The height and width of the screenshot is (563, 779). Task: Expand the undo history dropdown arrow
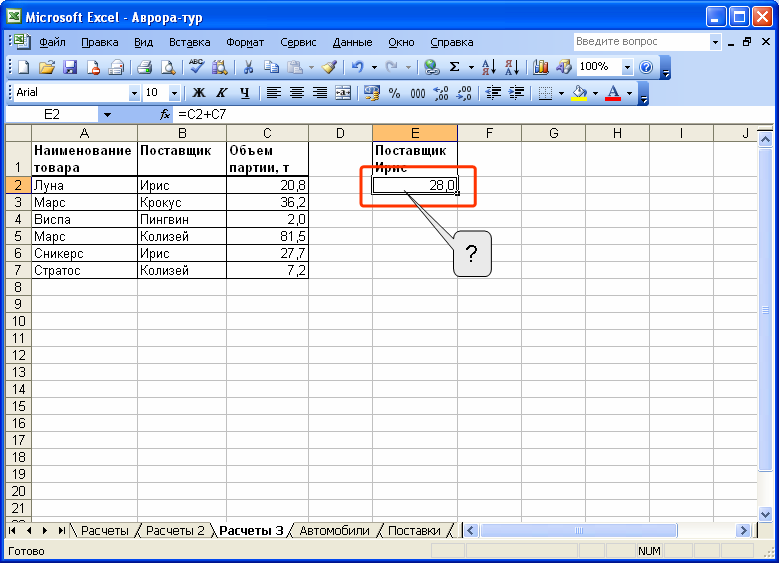click(374, 67)
